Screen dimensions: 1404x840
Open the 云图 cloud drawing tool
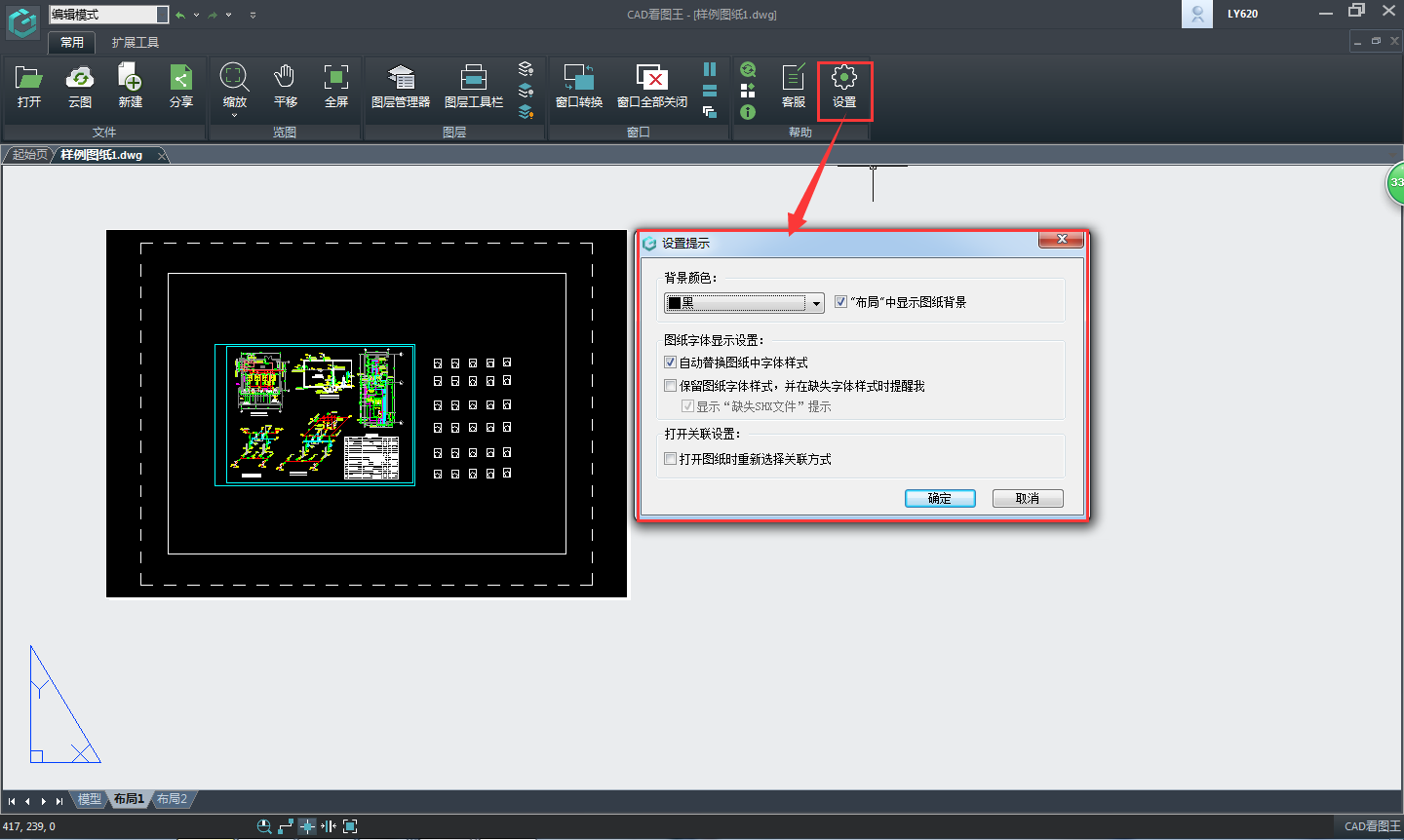point(80,86)
